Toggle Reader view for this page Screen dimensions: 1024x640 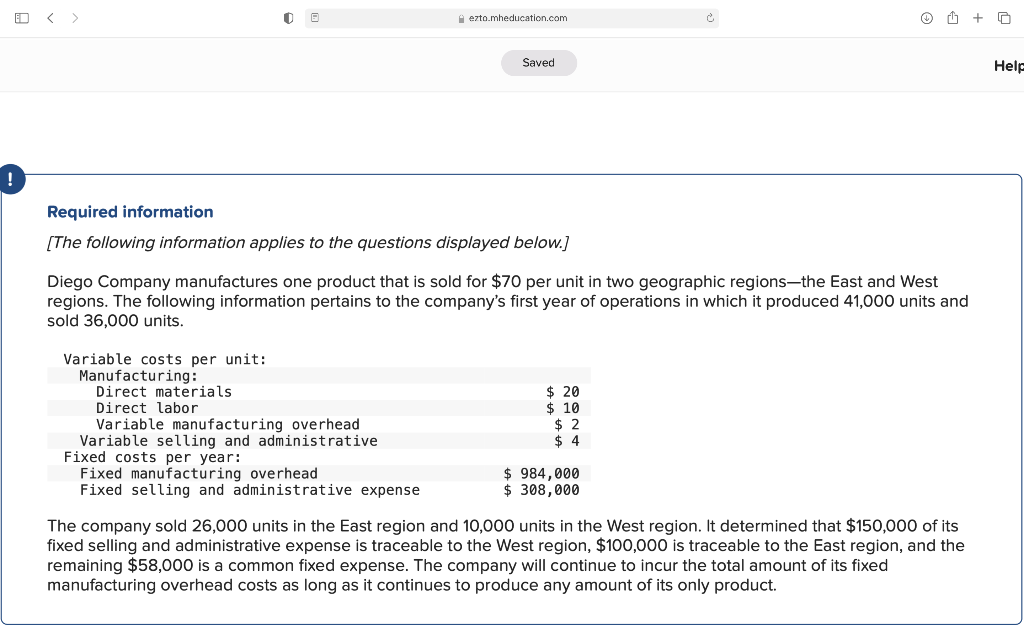click(x=313, y=17)
